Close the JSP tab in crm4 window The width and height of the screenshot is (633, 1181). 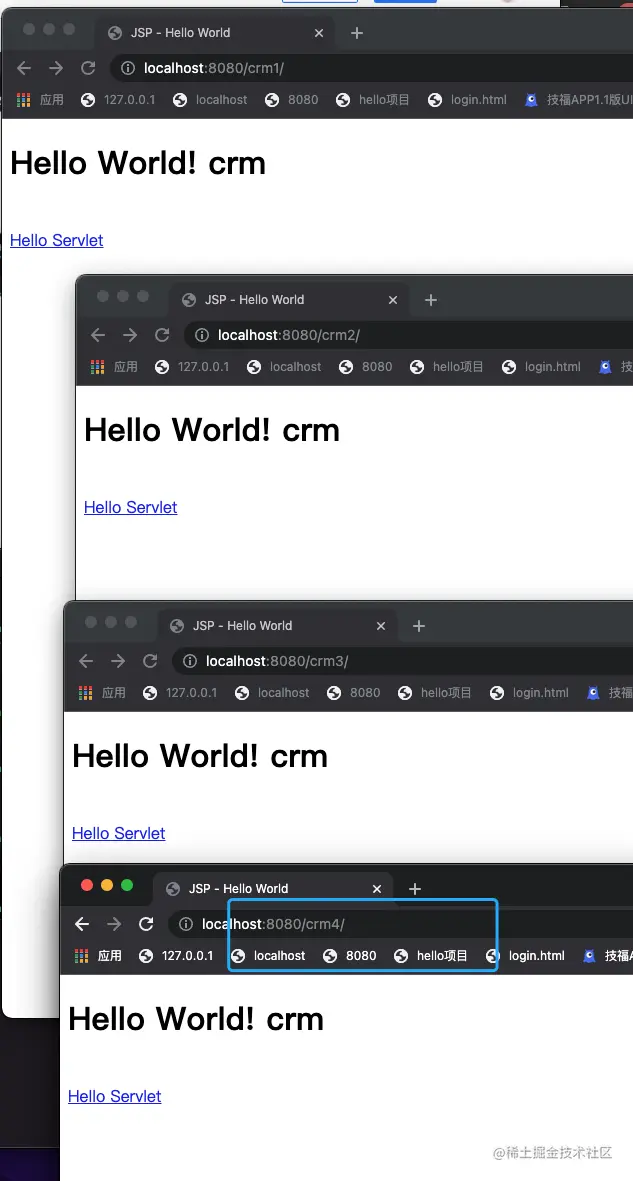tap(377, 889)
